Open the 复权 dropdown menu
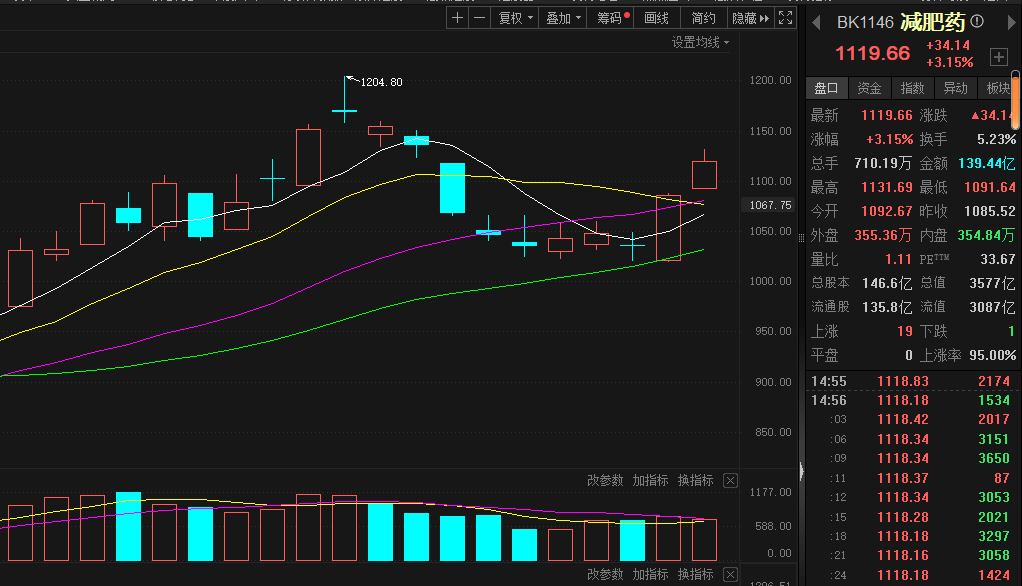This screenshot has height=586, width=1022. 515,18
